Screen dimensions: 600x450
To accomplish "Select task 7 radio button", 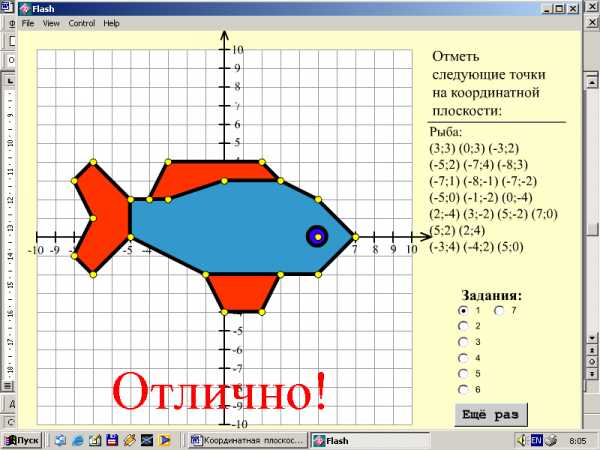I will pos(498,310).
